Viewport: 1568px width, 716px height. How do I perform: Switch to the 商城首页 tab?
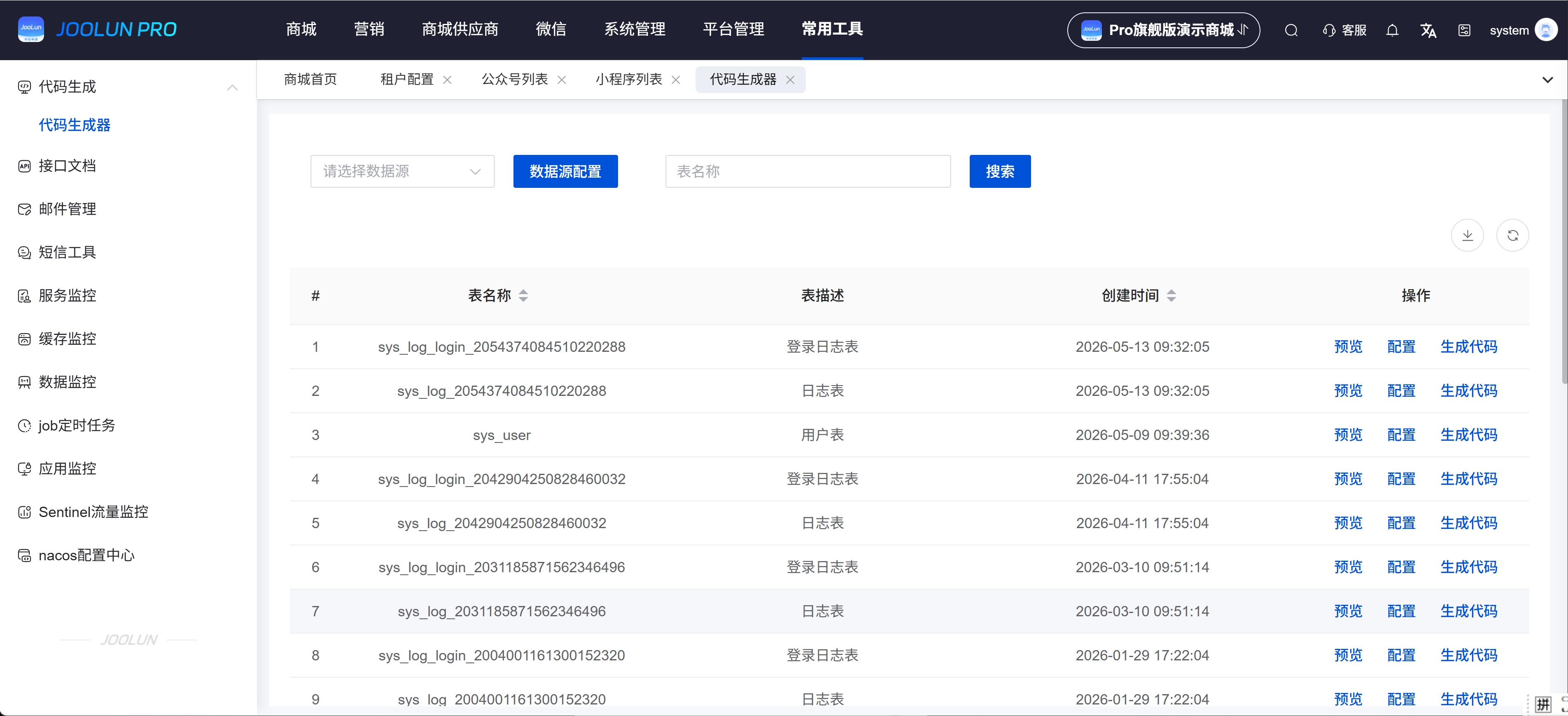(x=310, y=80)
